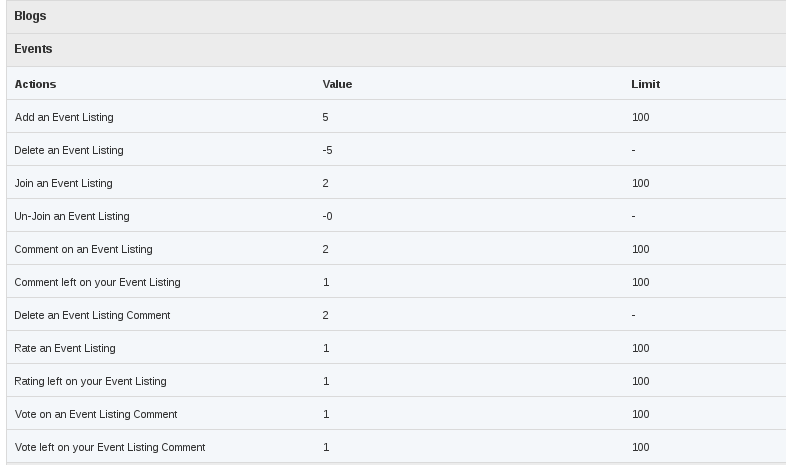The image size is (786, 465).
Task: Click 'Comment on an Event Listing' label
Action: pos(83,249)
